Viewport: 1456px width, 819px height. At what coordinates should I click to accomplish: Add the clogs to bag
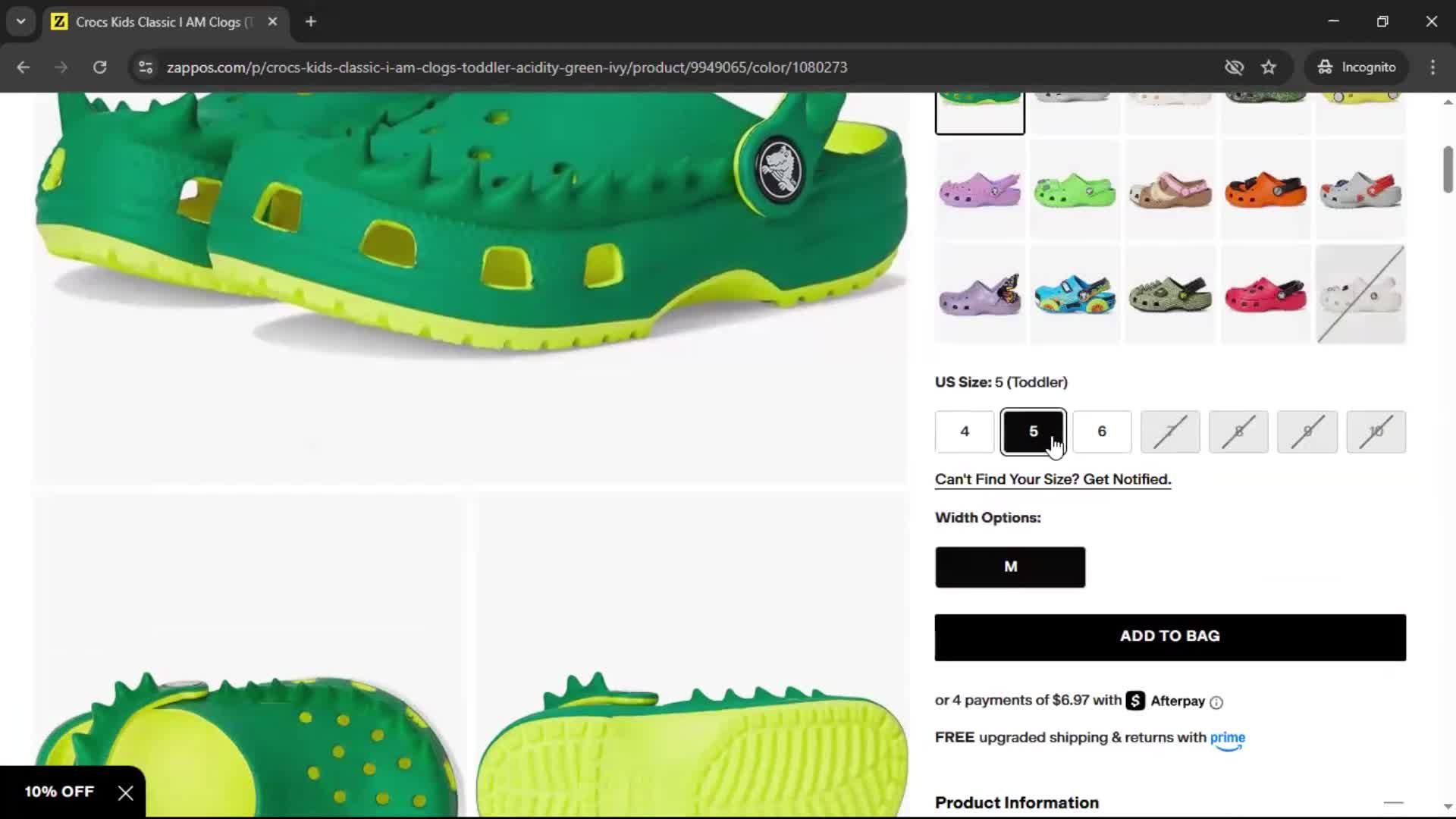pyautogui.click(x=1170, y=637)
